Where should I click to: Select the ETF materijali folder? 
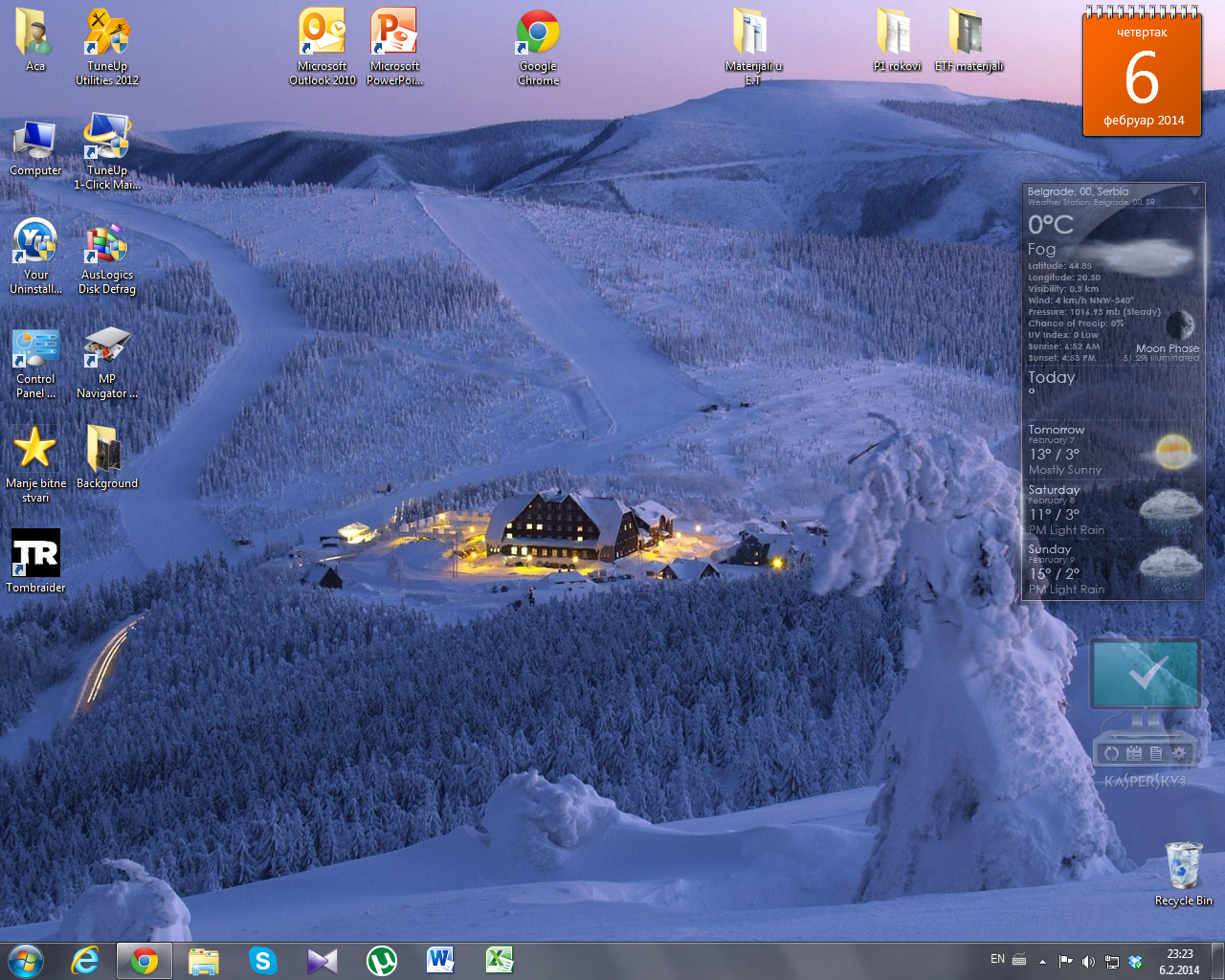(969, 40)
